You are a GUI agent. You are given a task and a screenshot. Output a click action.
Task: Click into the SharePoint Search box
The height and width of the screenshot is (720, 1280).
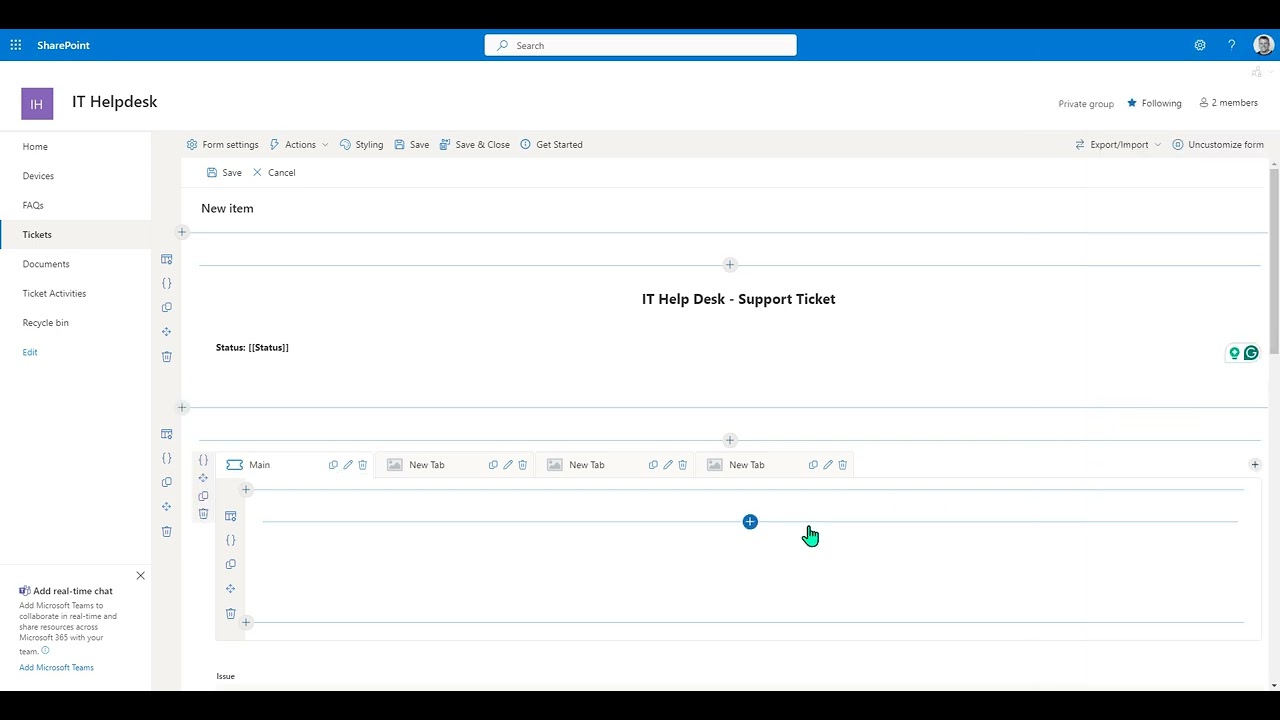pos(641,45)
